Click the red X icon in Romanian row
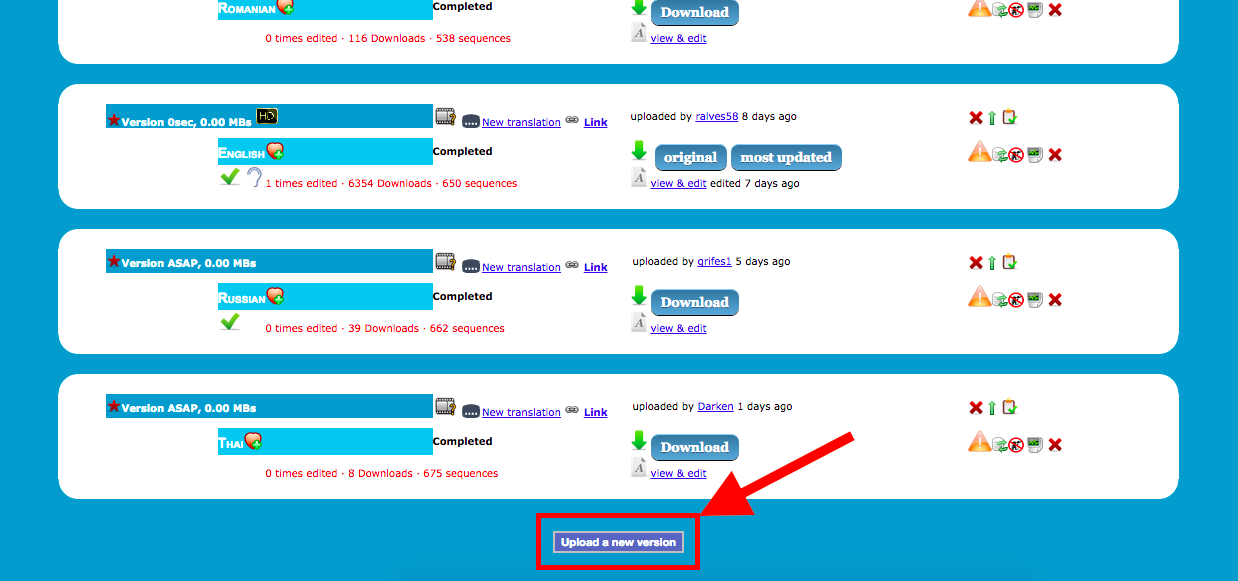This screenshot has width=1238, height=581. coord(1055,9)
